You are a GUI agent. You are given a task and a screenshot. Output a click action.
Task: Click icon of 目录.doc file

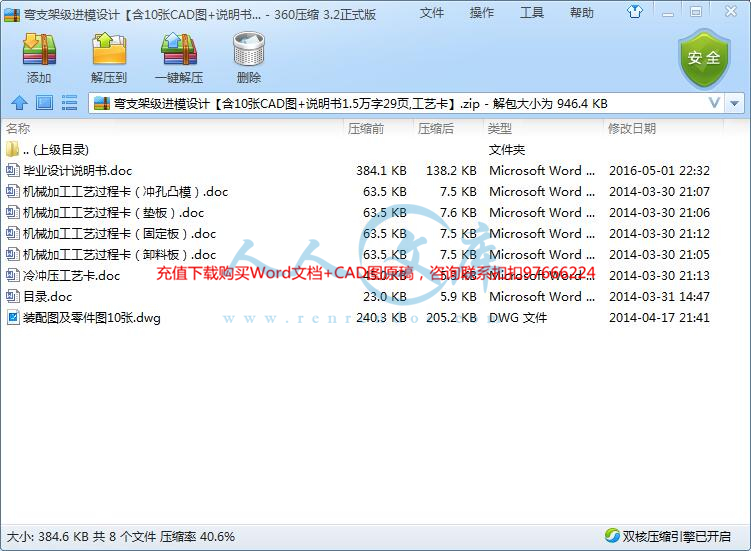coord(12,296)
